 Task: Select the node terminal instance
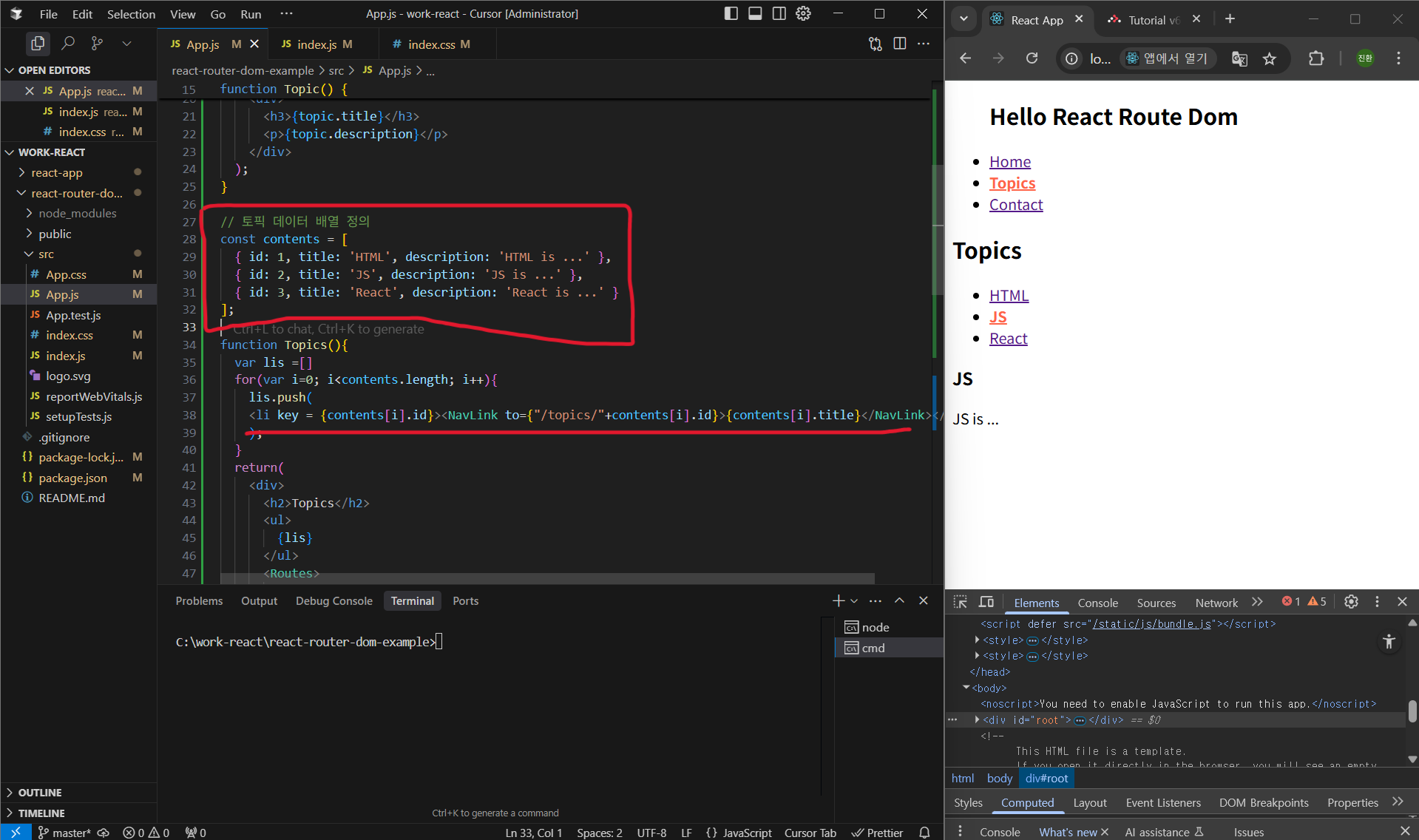[889, 627]
